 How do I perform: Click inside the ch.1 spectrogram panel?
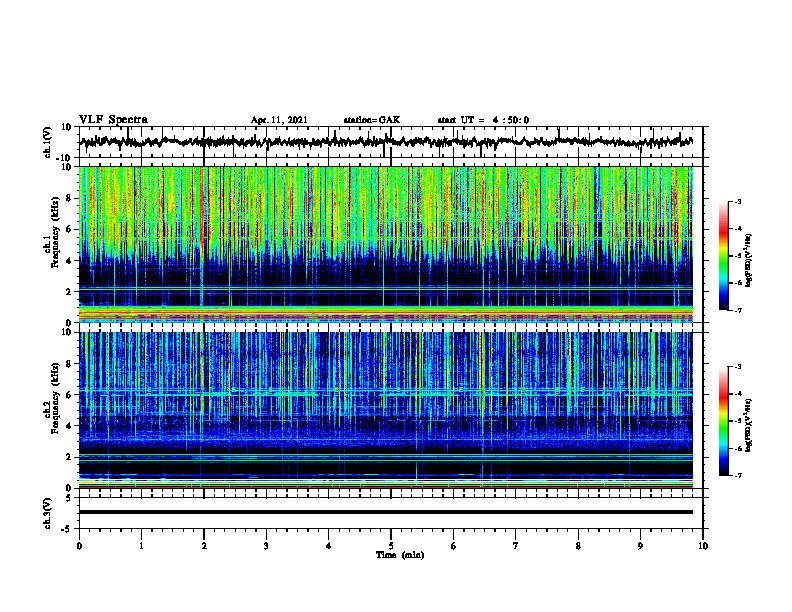click(x=386, y=244)
